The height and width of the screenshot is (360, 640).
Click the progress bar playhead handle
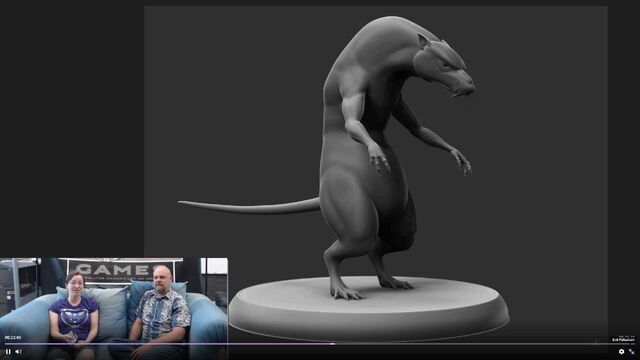coord(333,344)
